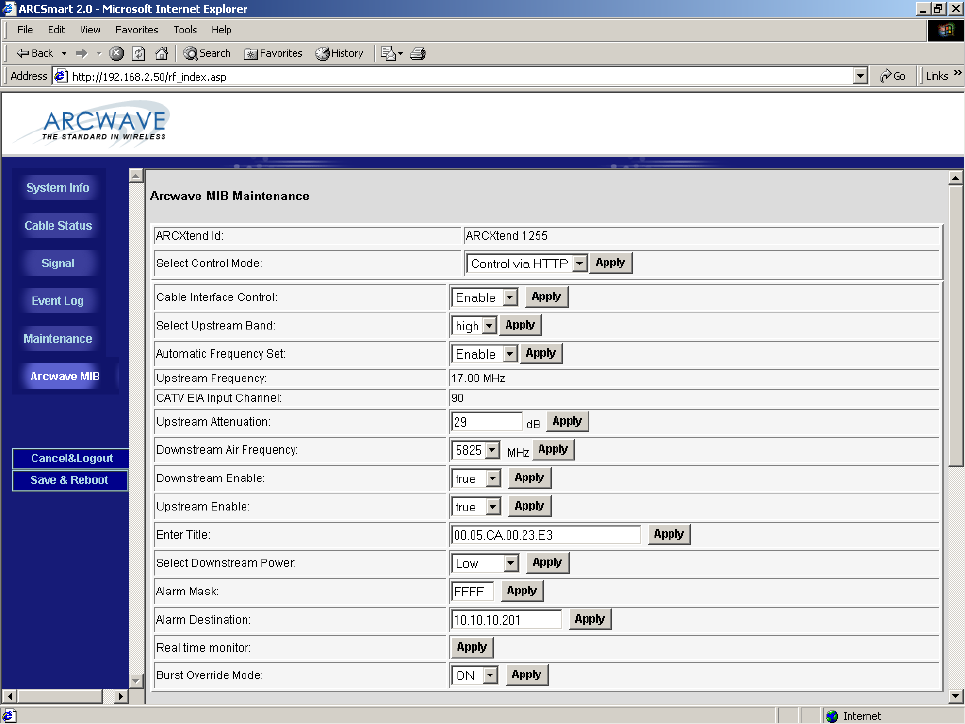Apply the Select Control Mode setting
965x724 pixels.
(x=611, y=263)
